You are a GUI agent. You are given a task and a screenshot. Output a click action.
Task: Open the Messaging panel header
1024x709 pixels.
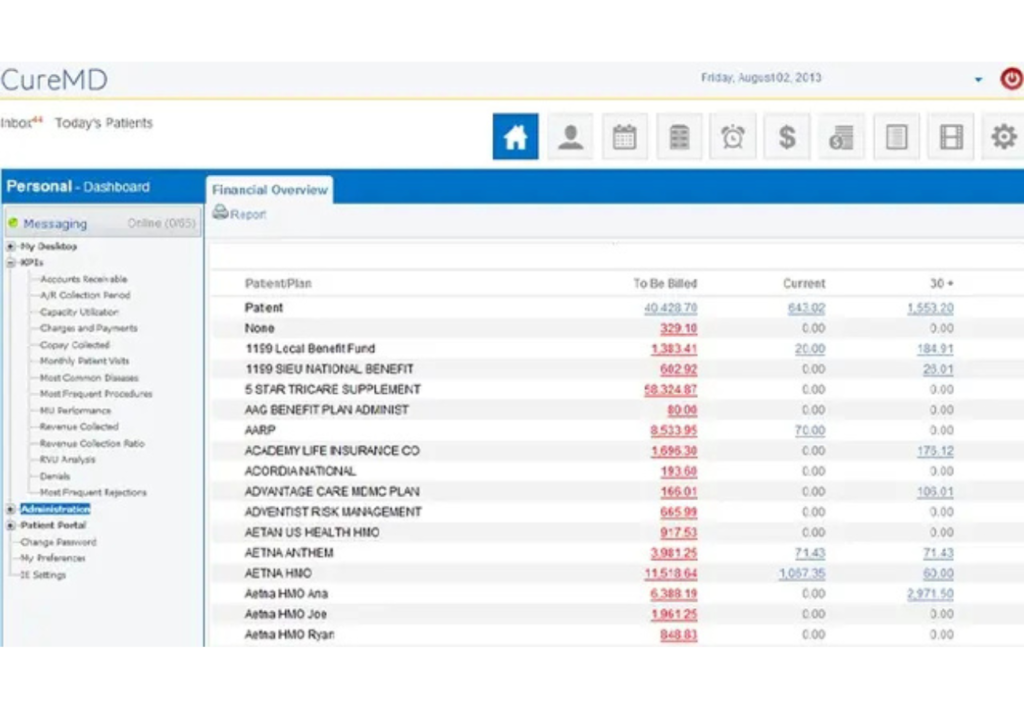[103, 223]
